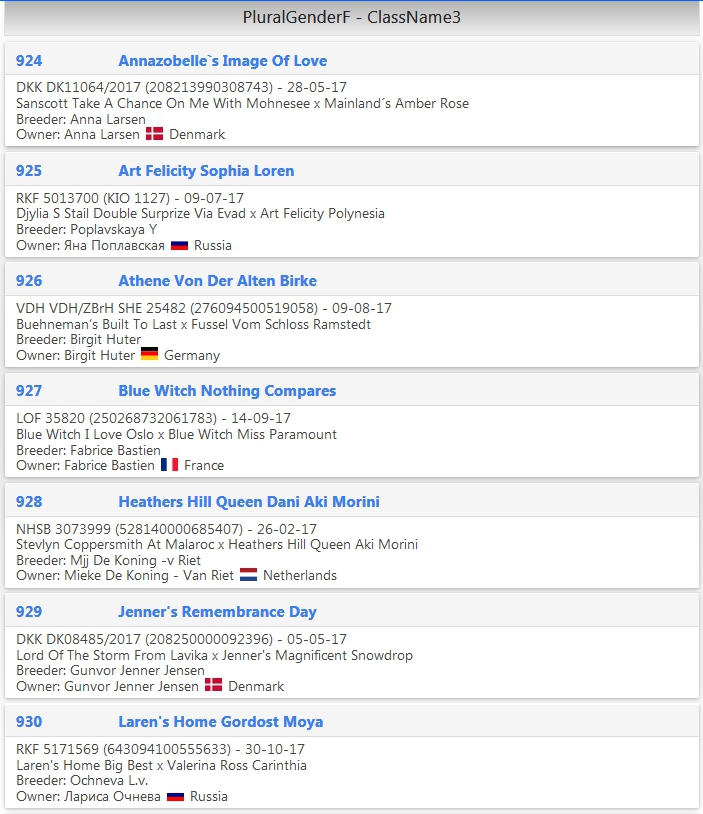Image resolution: width=703 pixels, height=814 pixels.
Task: Open Blue Witch Nothing Compares entry
Action: click(x=227, y=391)
